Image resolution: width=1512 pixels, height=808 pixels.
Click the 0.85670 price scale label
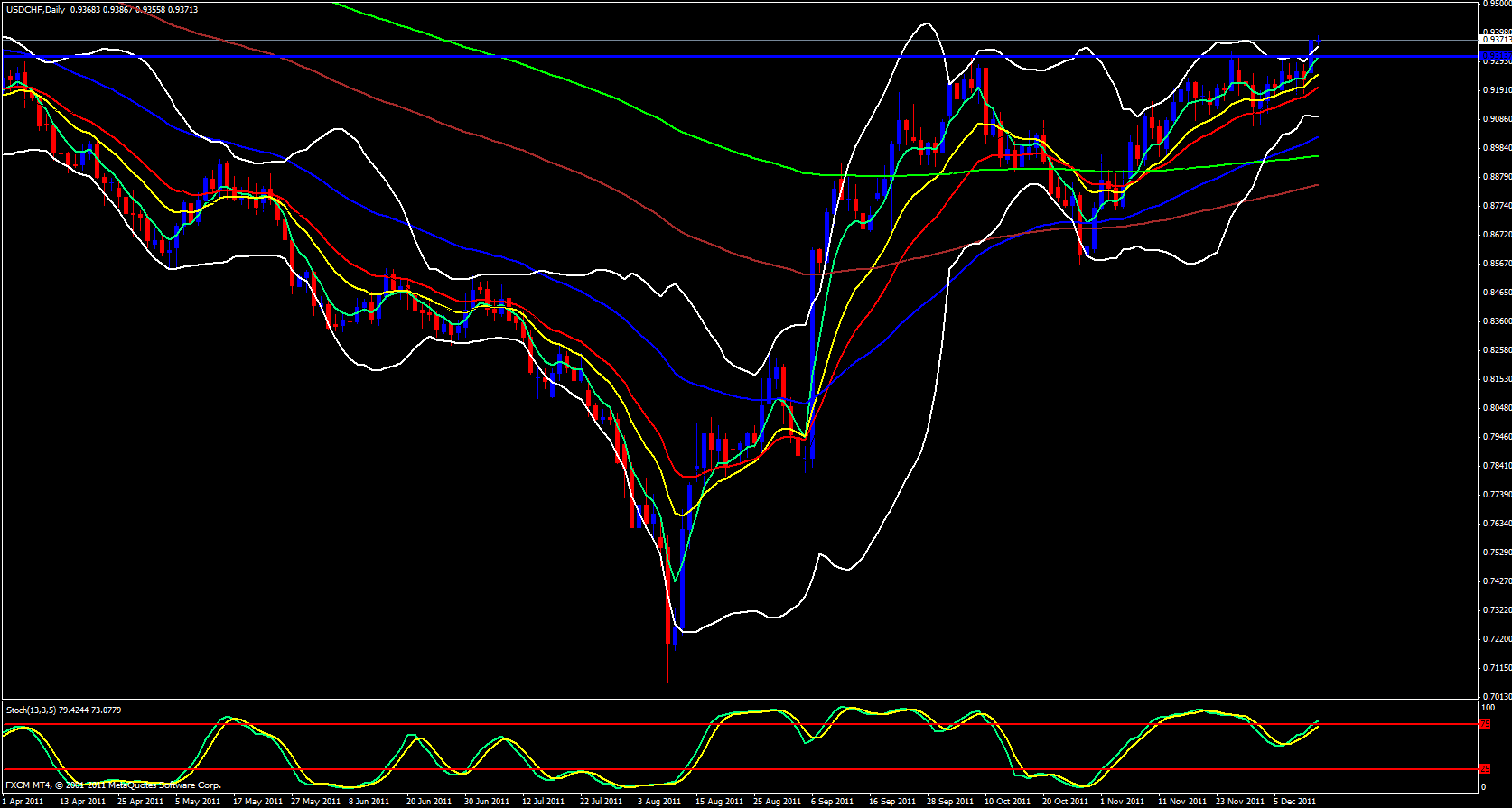pyautogui.click(x=1496, y=264)
